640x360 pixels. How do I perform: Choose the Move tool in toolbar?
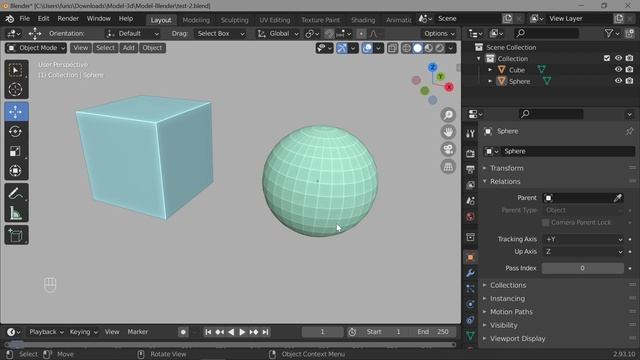pyautogui.click(x=16, y=112)
